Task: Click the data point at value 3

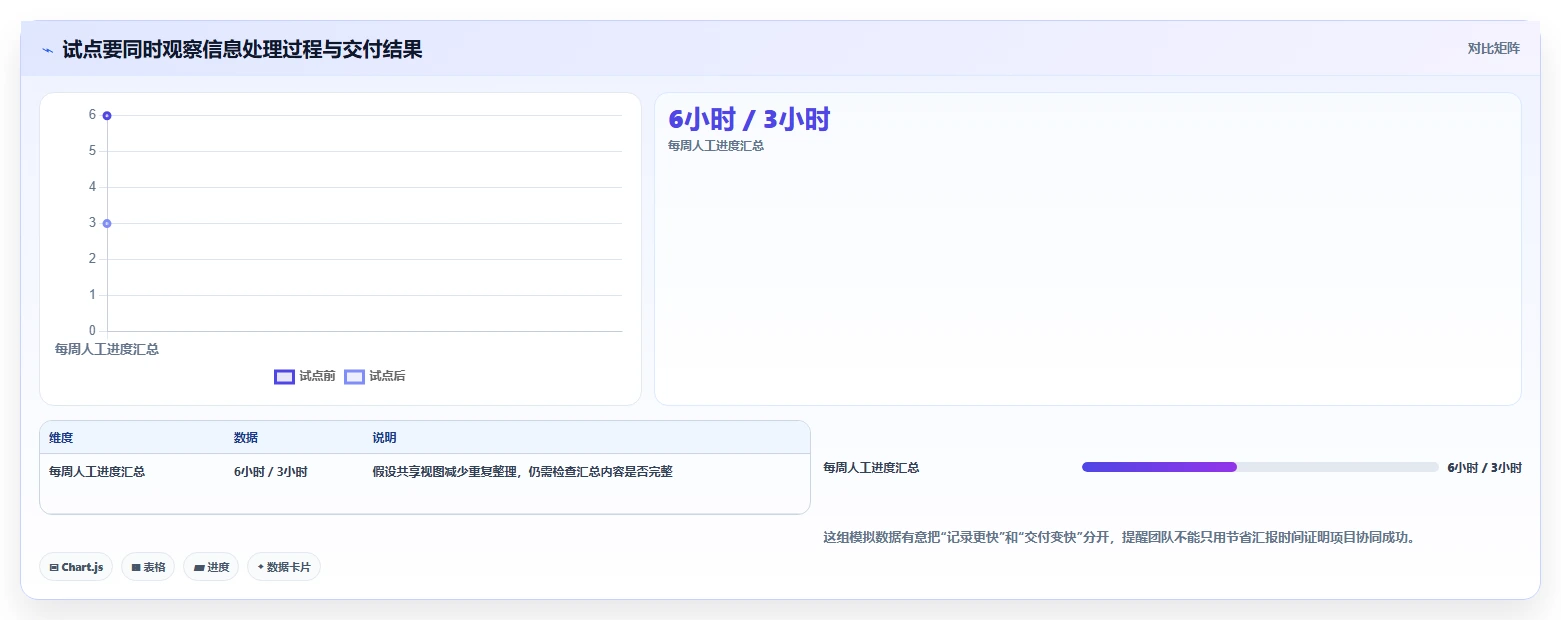Action: point(107,223)
